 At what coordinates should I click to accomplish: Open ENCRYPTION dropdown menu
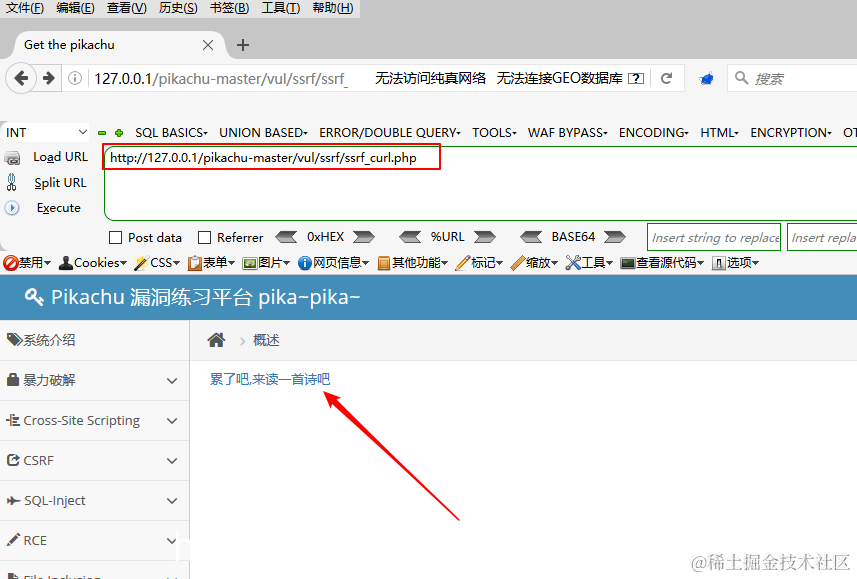coord(791,133)
